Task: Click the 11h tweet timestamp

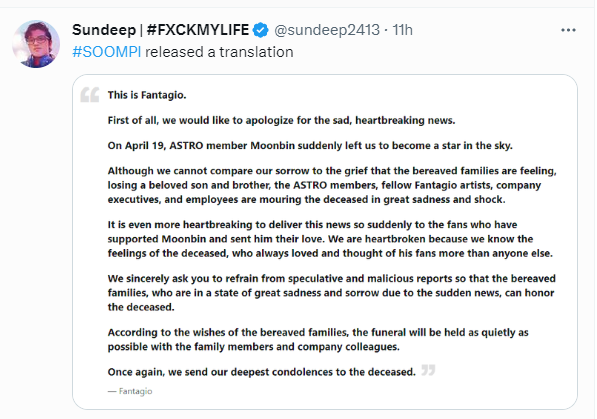Action: tap(402, 30)
